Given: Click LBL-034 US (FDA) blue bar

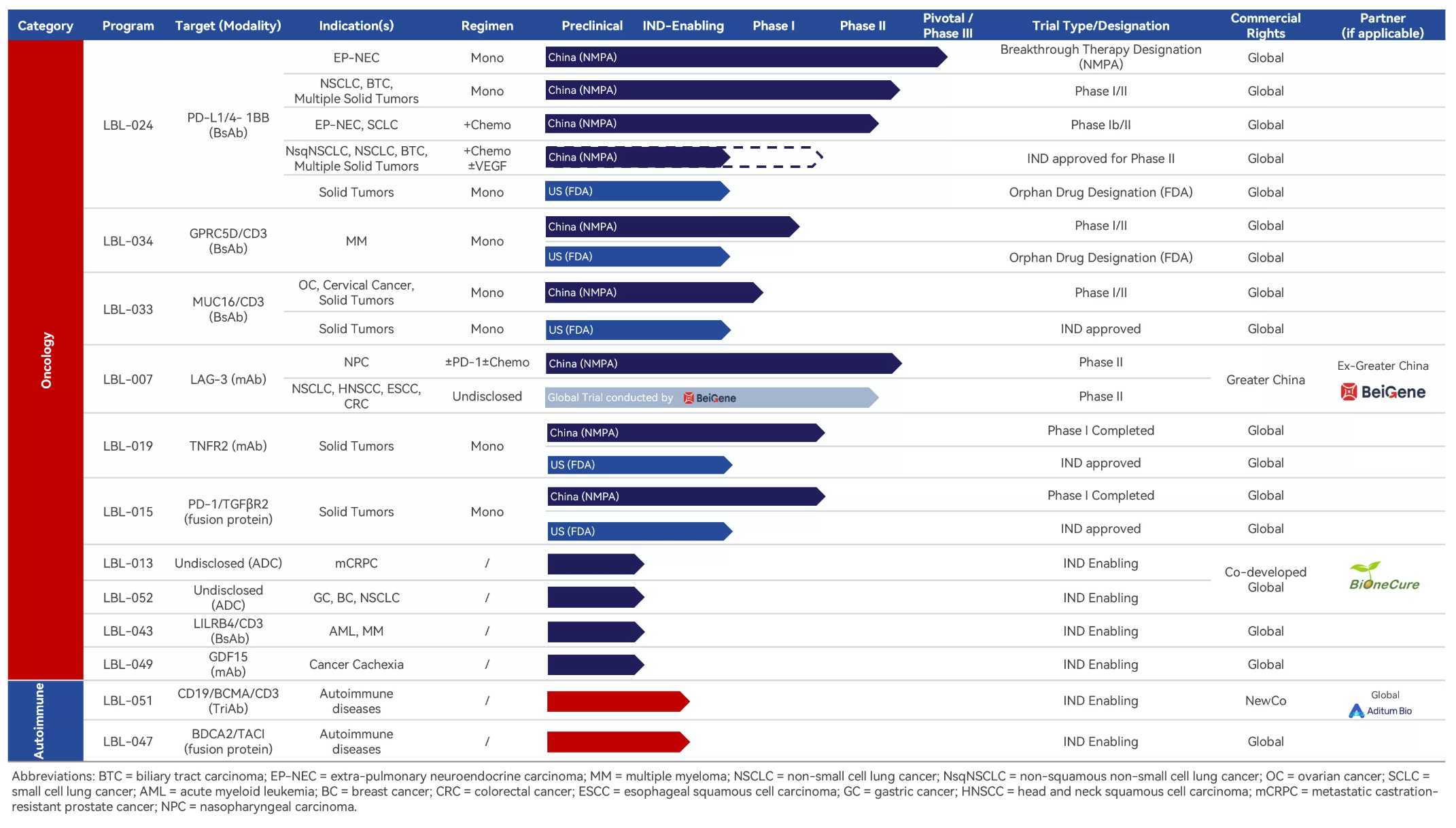Looking at the screenshot, I should click(x=636, y=257).
